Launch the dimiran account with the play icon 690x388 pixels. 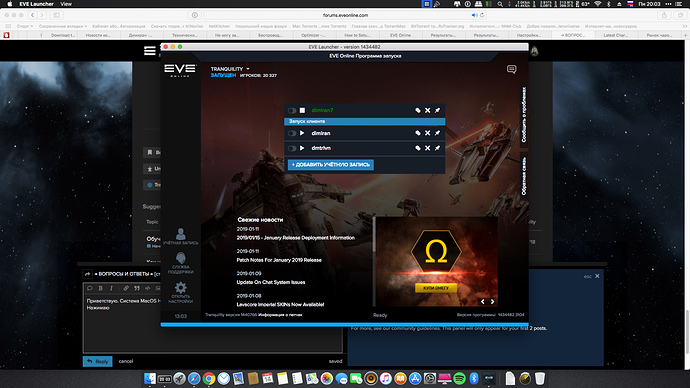click(x=302, y=133)
